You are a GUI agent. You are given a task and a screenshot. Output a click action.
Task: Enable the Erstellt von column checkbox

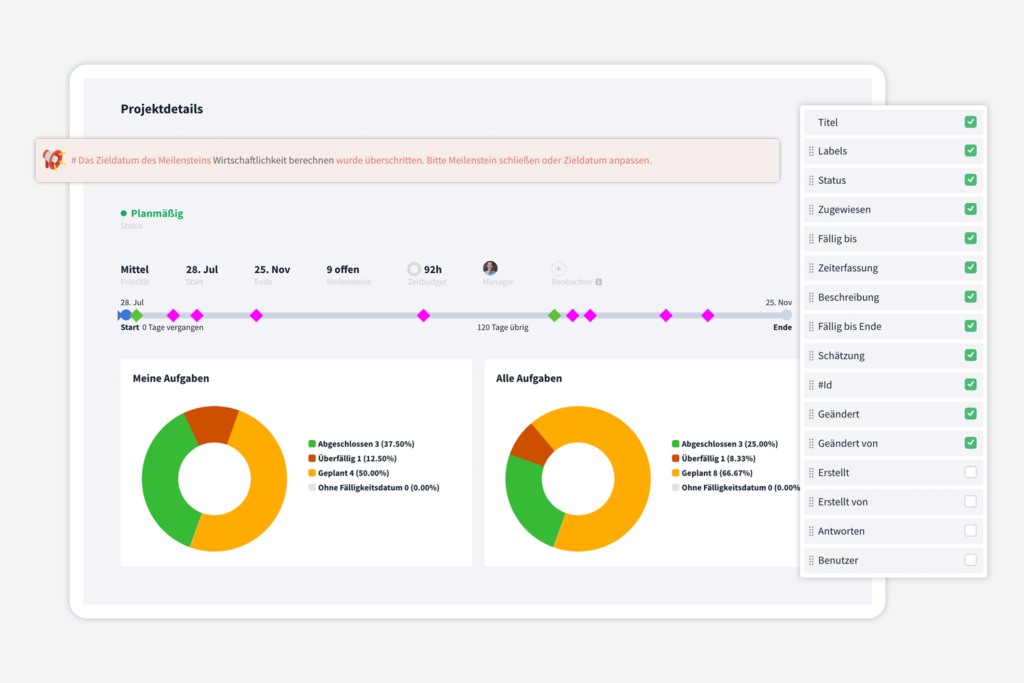[970, 501]
